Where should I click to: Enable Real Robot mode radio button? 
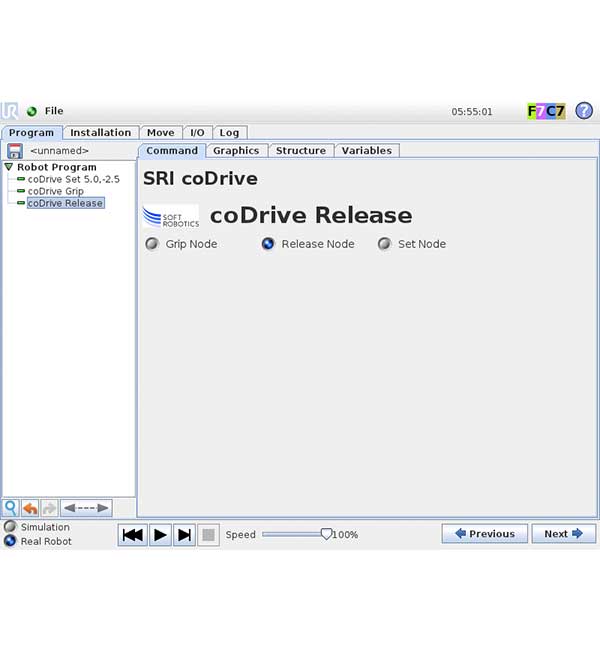coord(10,541)
